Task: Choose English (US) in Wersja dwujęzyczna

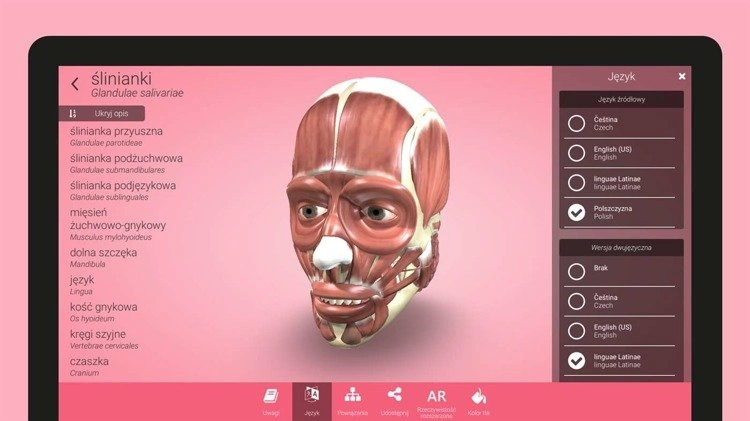Action: 576,330
